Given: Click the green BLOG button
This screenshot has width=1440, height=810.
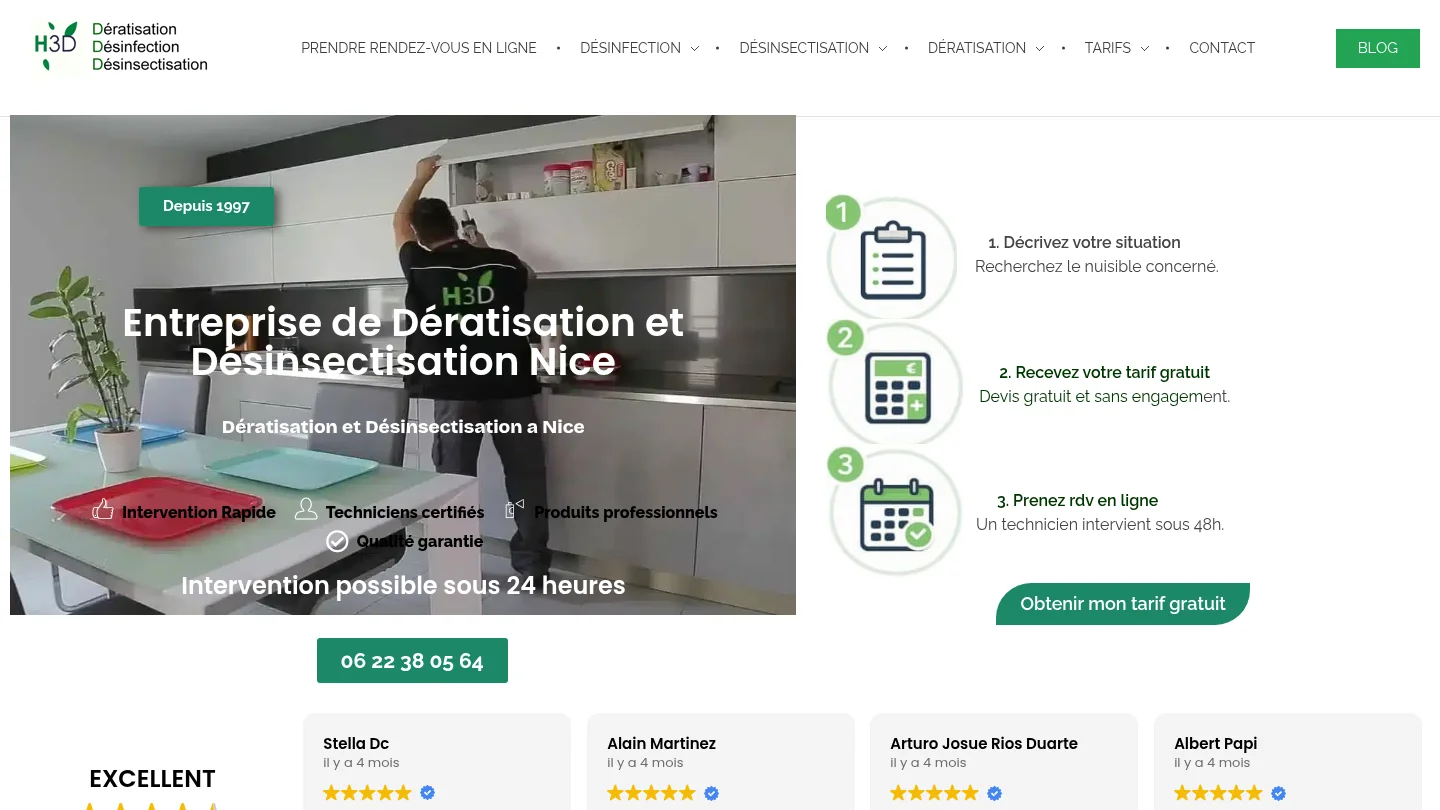Looking at the screenshot, I should [1378, 48].
